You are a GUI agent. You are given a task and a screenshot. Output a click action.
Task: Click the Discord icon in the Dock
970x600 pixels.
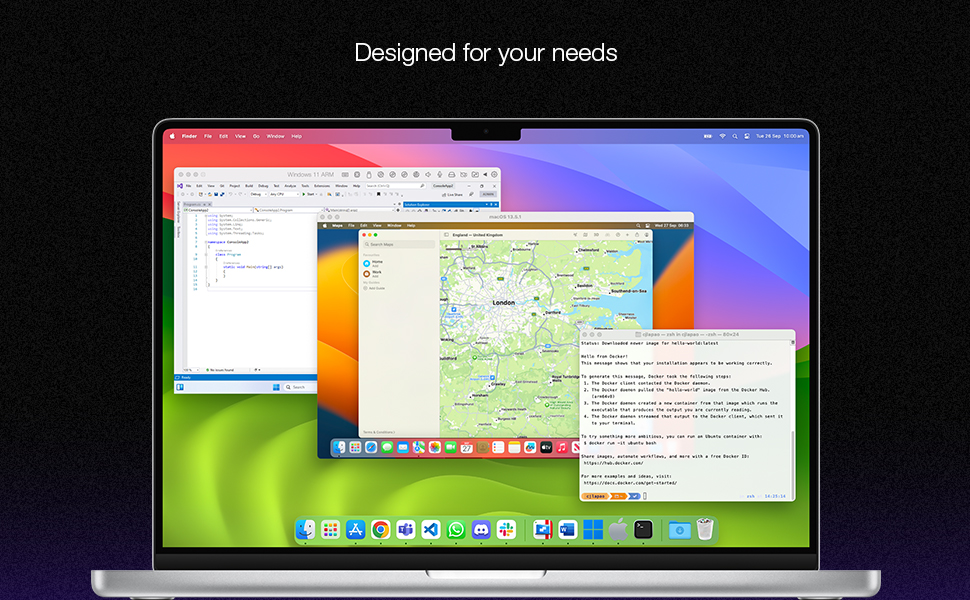(481, 529)
